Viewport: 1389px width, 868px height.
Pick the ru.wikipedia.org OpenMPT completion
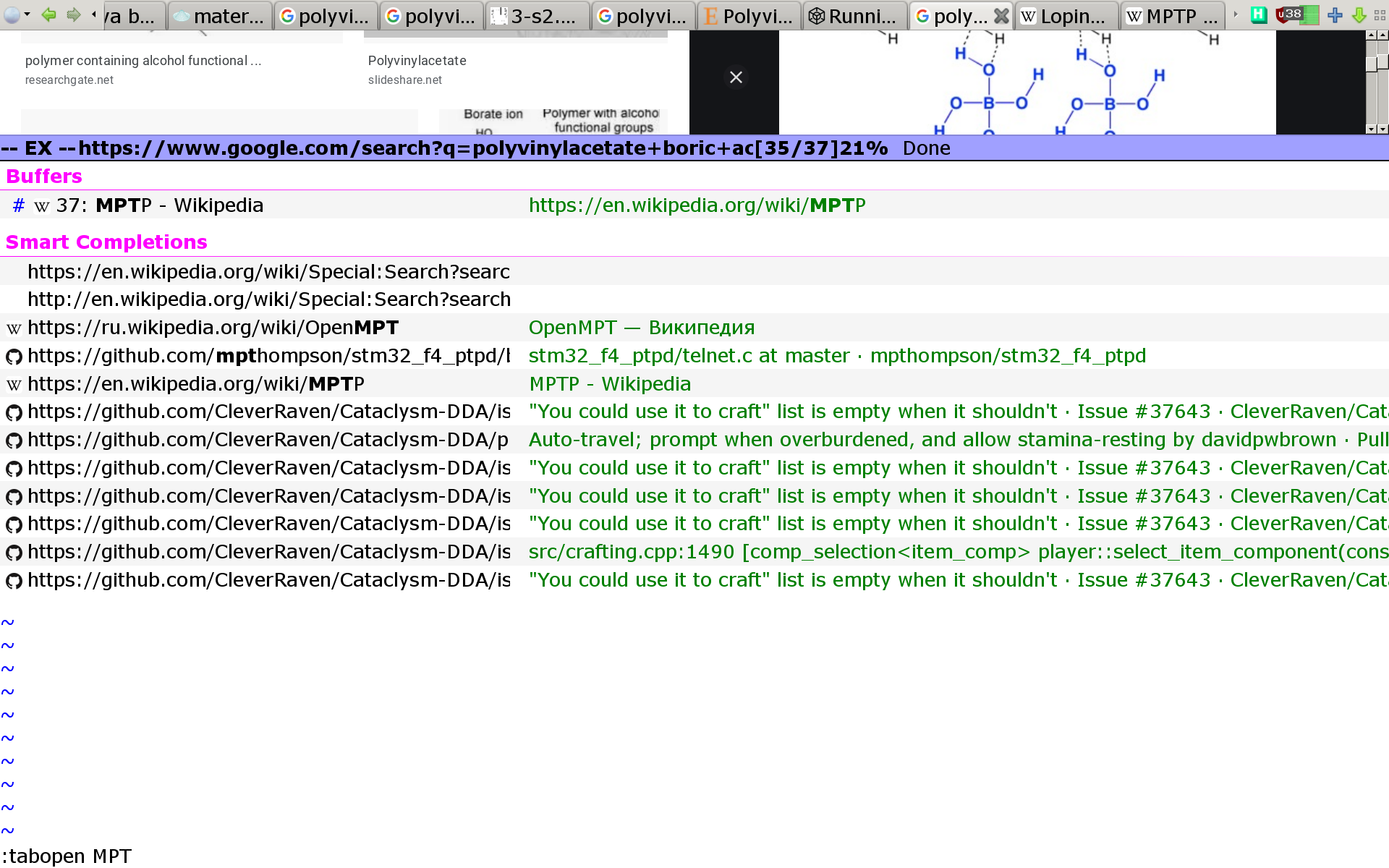(213, 328)
